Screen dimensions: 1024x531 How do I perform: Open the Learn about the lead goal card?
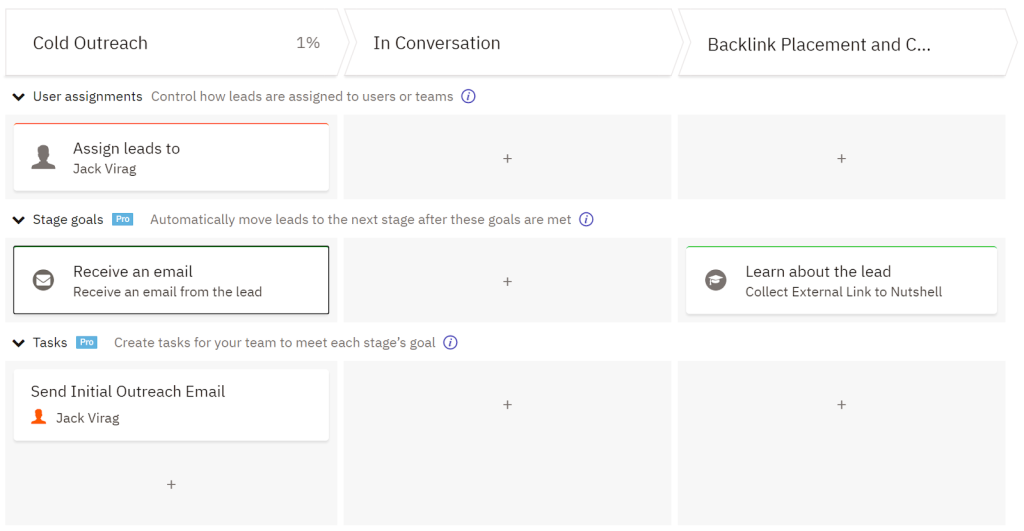pyautogui.click(x=842, y=280)
